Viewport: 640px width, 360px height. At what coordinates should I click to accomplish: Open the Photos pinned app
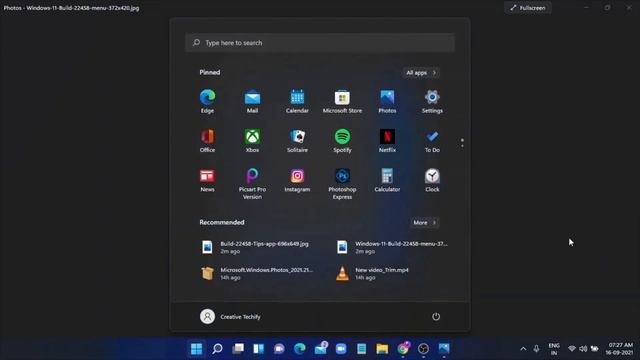pyautogui.click(x=387, y=101)
